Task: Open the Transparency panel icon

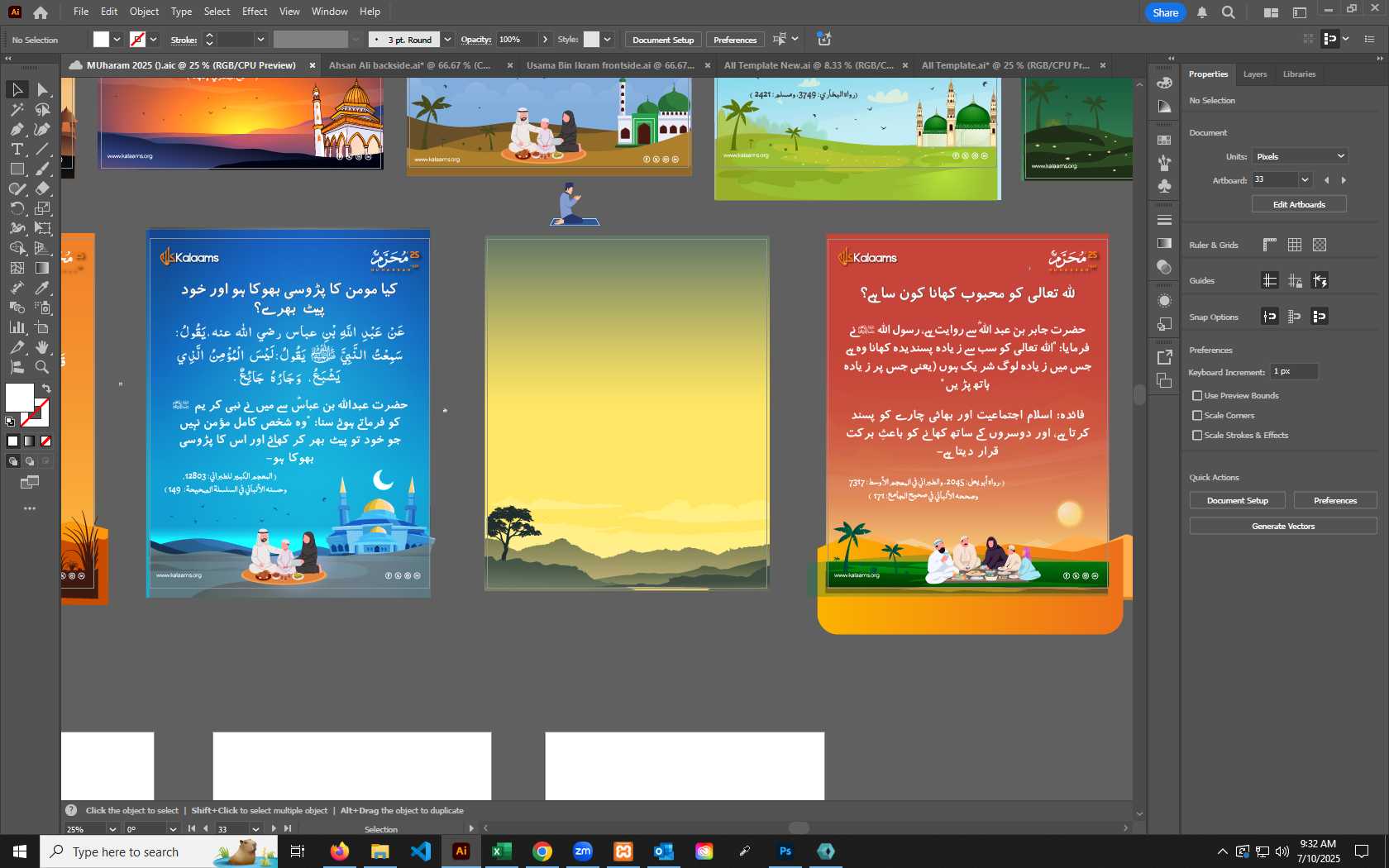Action: [x=1164, y=267]
